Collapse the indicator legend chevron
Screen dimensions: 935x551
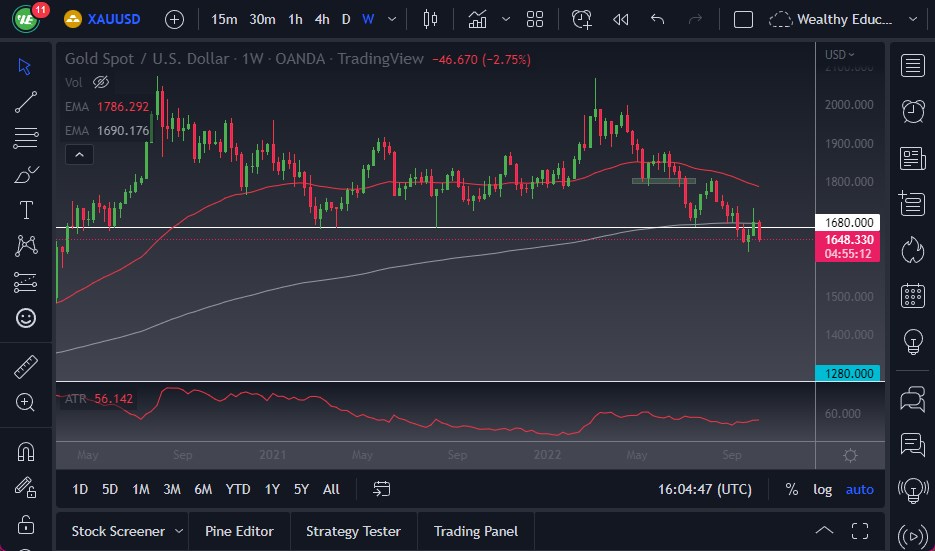point(79,154)
